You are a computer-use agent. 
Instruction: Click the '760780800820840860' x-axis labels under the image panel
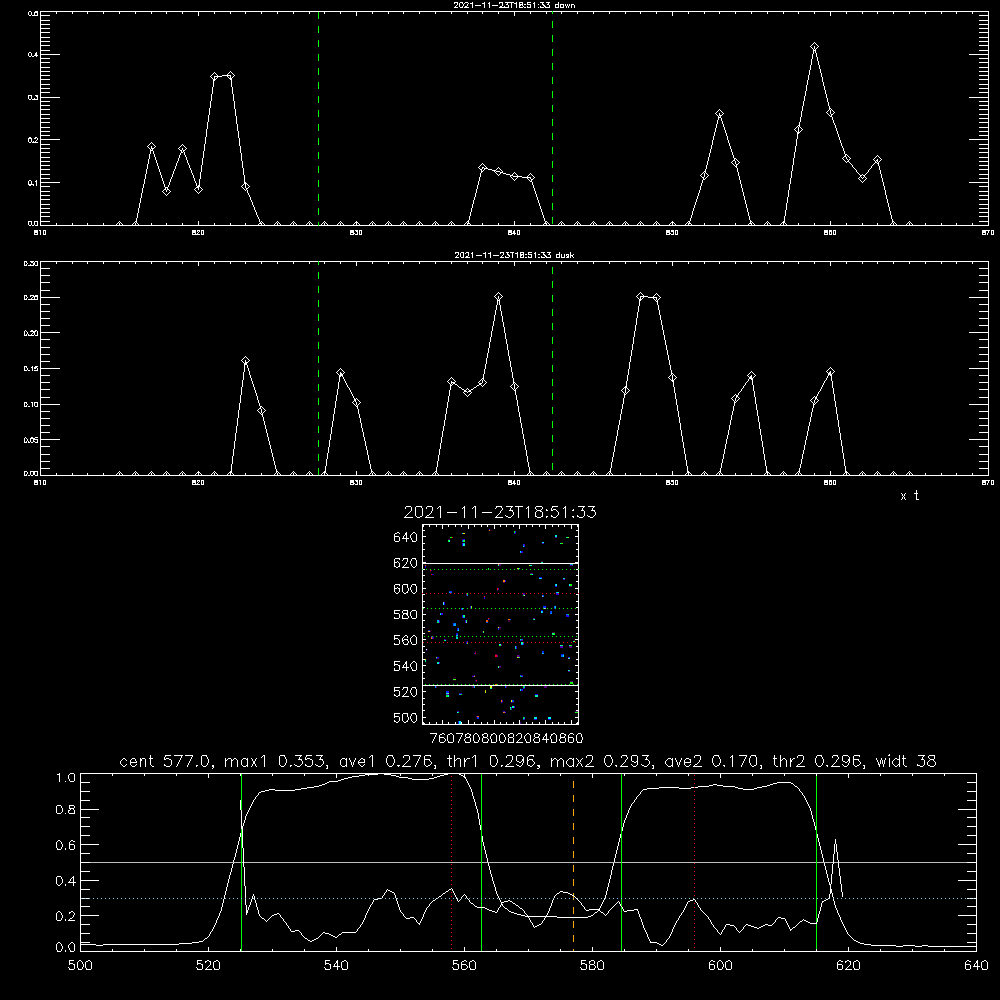click(x=506, y=739)
